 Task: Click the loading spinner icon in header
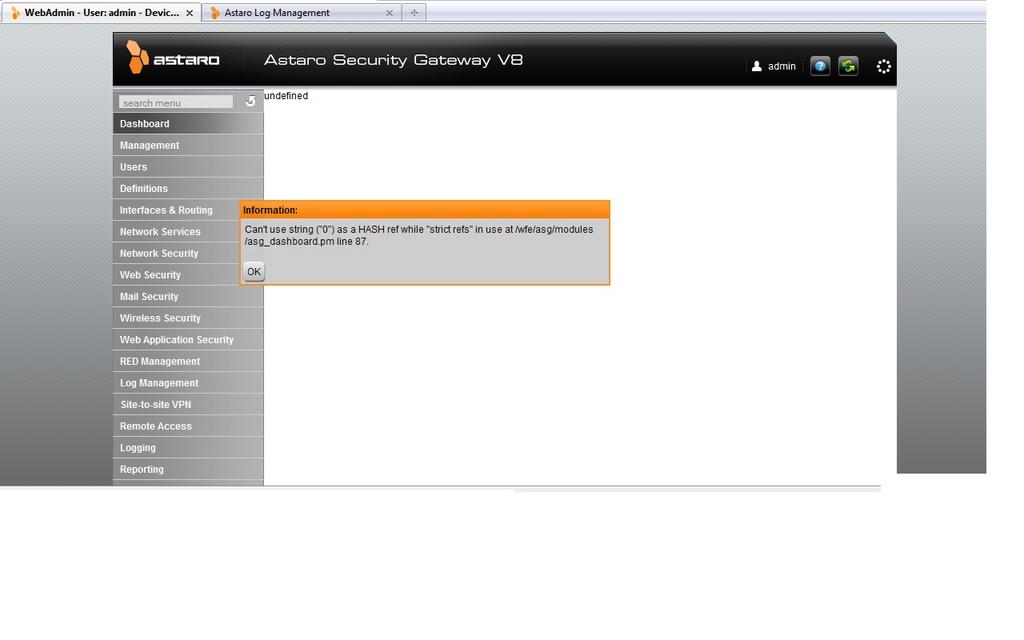click(884, 67)
